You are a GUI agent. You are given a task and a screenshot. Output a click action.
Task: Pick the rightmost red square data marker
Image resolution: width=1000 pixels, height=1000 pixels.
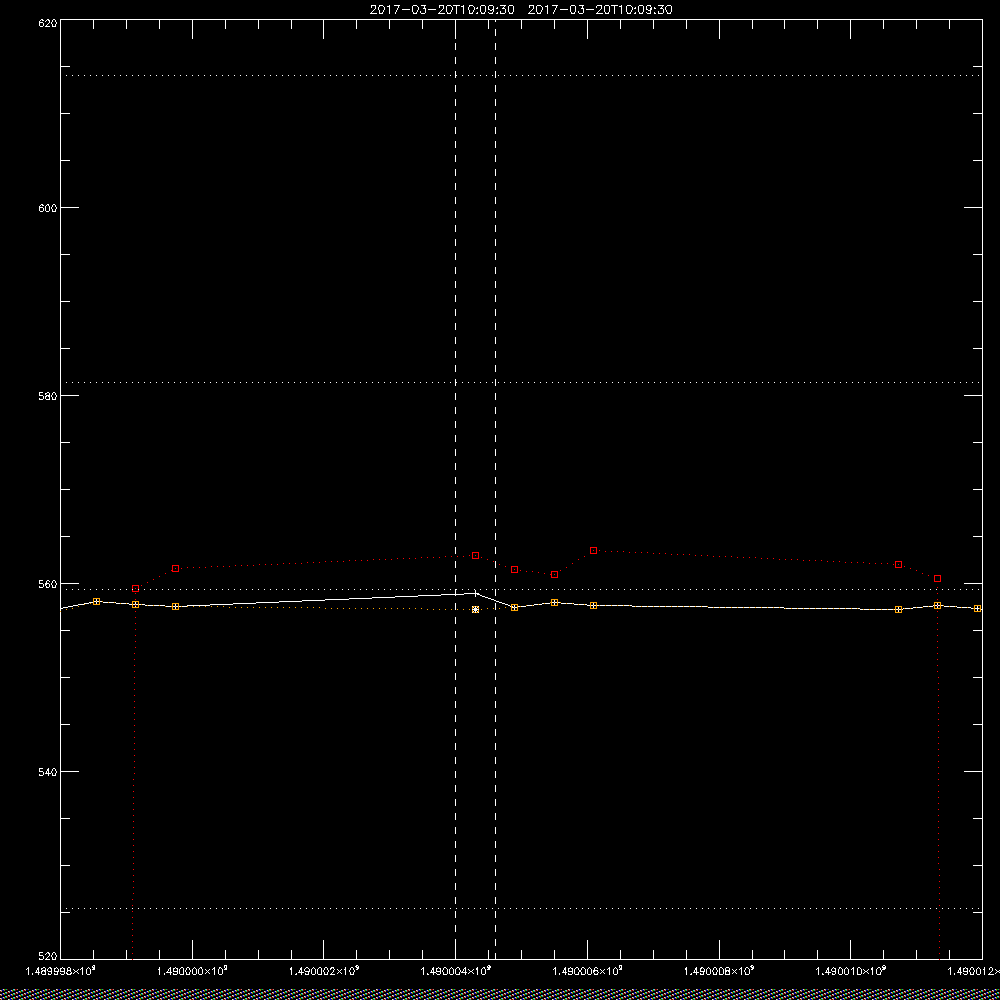point(938,578)
